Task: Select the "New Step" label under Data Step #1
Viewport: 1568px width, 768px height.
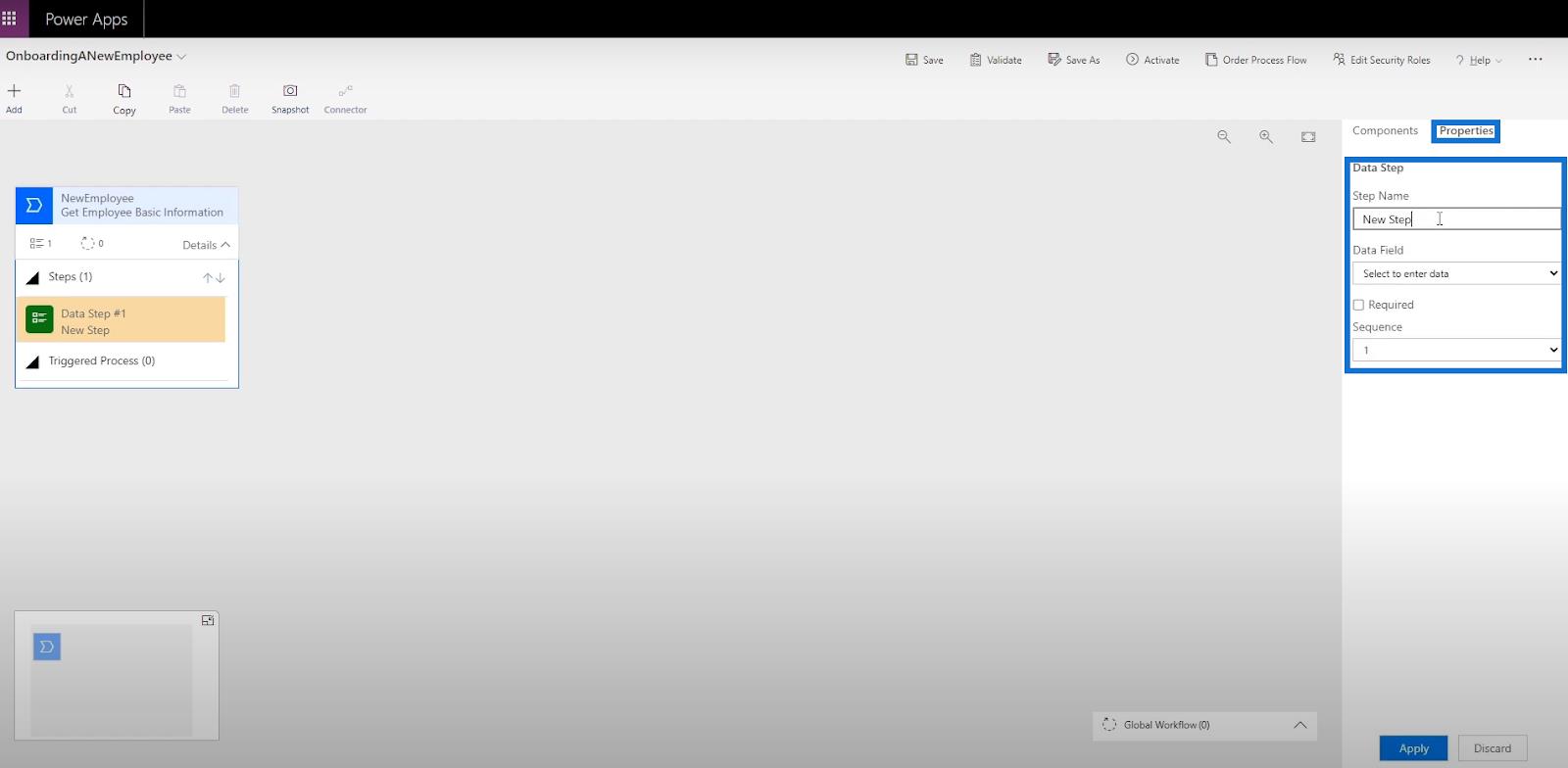Action: (85, 330)
